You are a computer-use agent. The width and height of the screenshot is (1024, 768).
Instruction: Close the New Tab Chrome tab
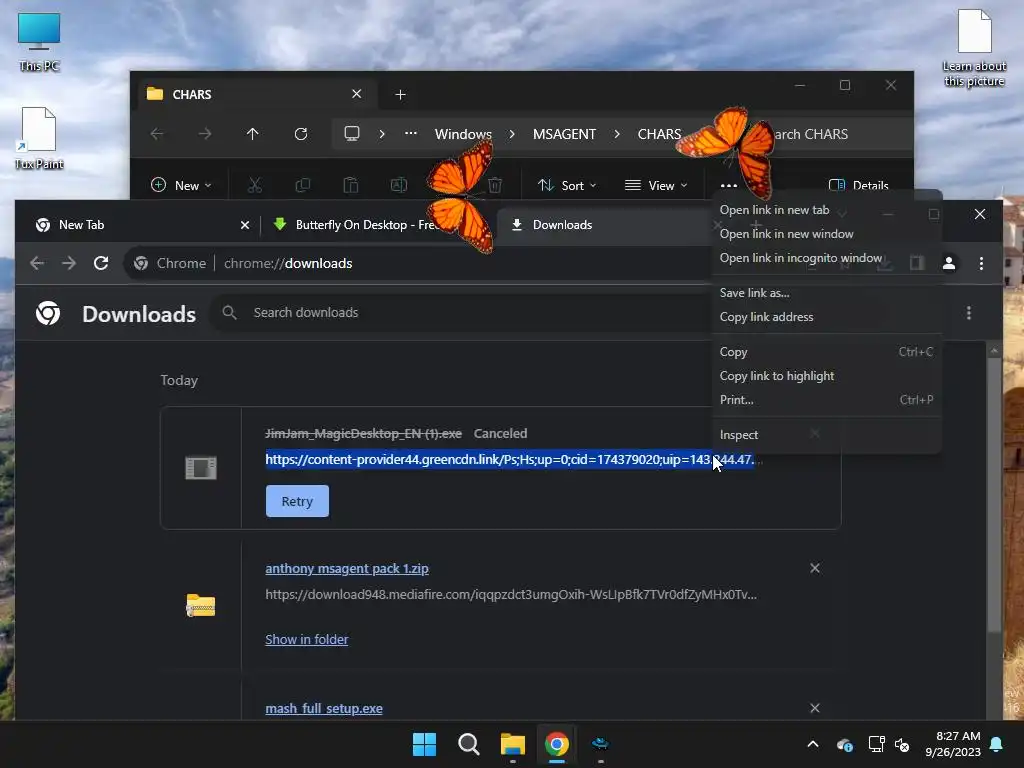(x=245, y=225)
